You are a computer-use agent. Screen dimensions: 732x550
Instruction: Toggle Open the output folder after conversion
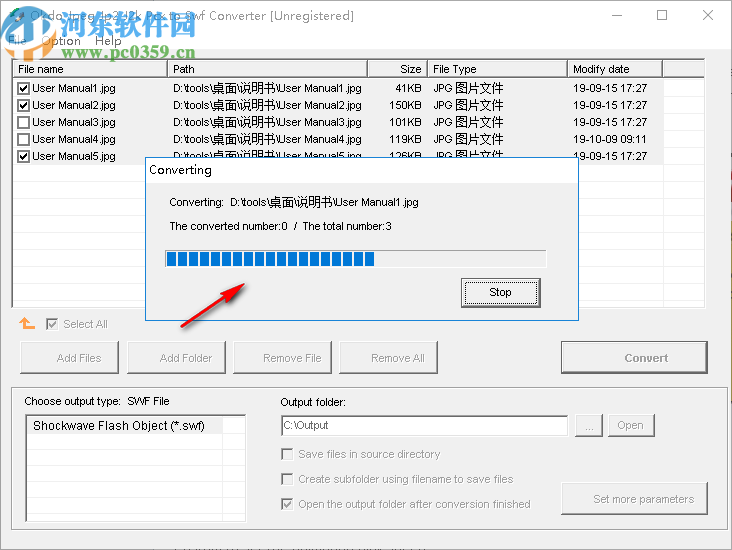click(287, 504)
